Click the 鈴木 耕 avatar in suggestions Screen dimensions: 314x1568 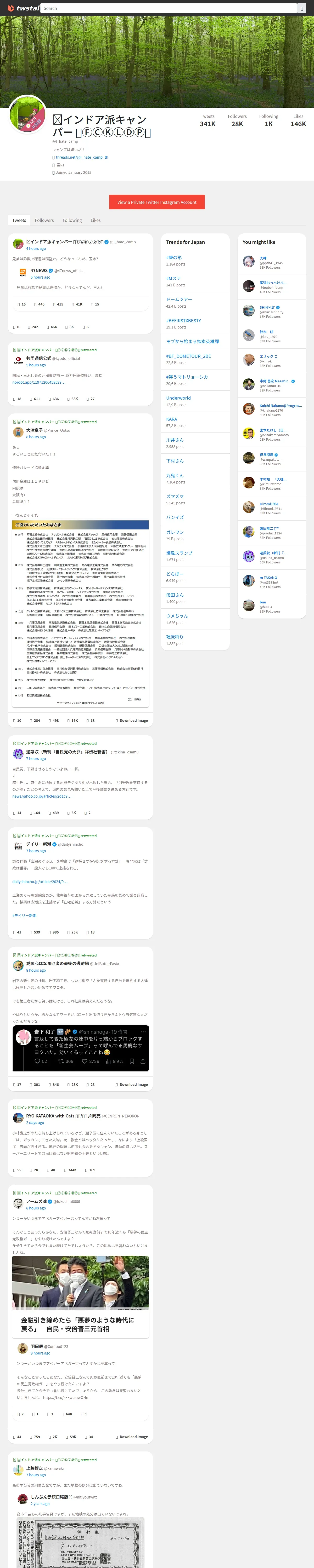tap(249, 335)
